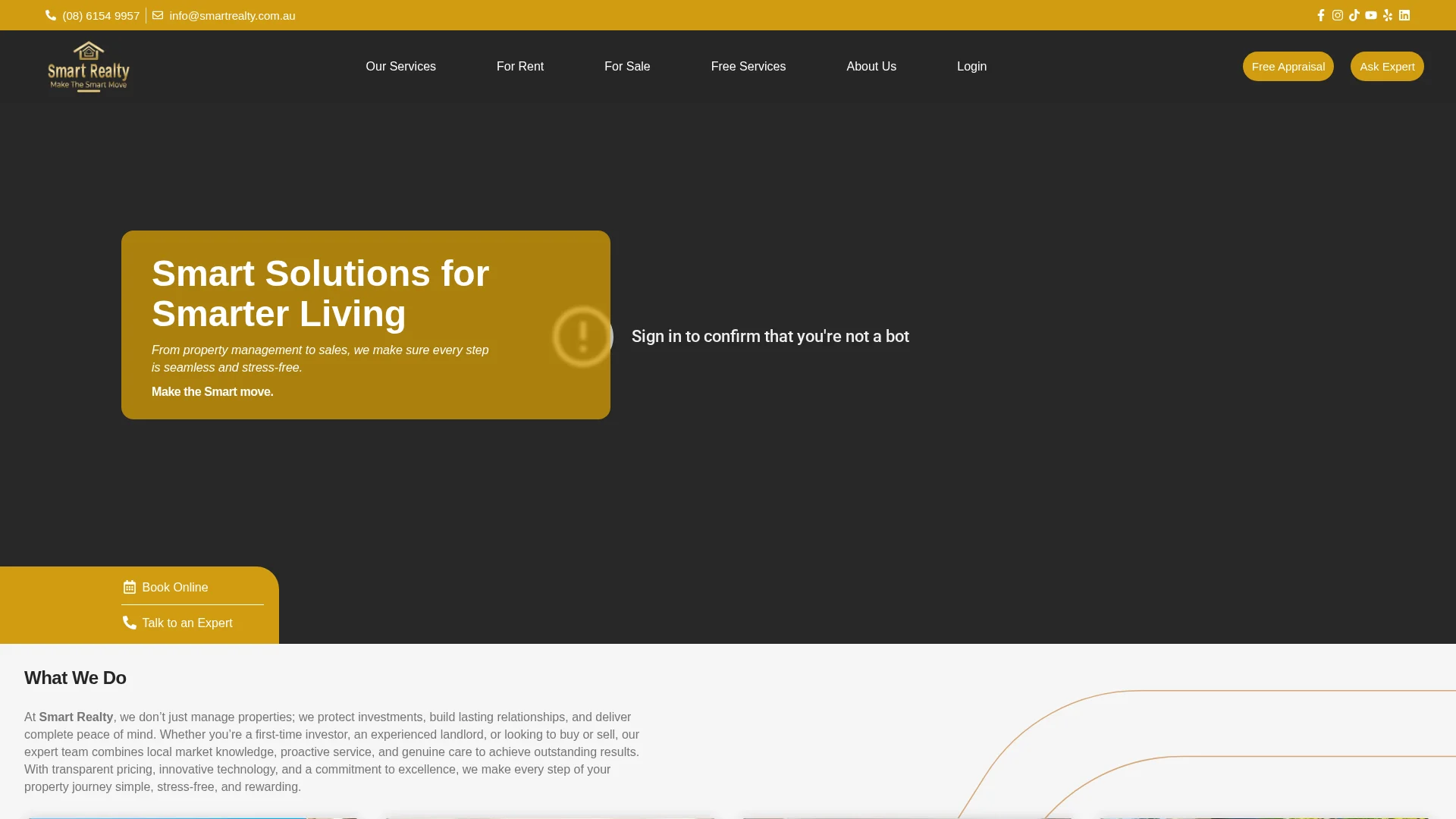Click the exclamation warning icon in the video
The height and width of the screenshot is (819, 1456).
(582, 337)
